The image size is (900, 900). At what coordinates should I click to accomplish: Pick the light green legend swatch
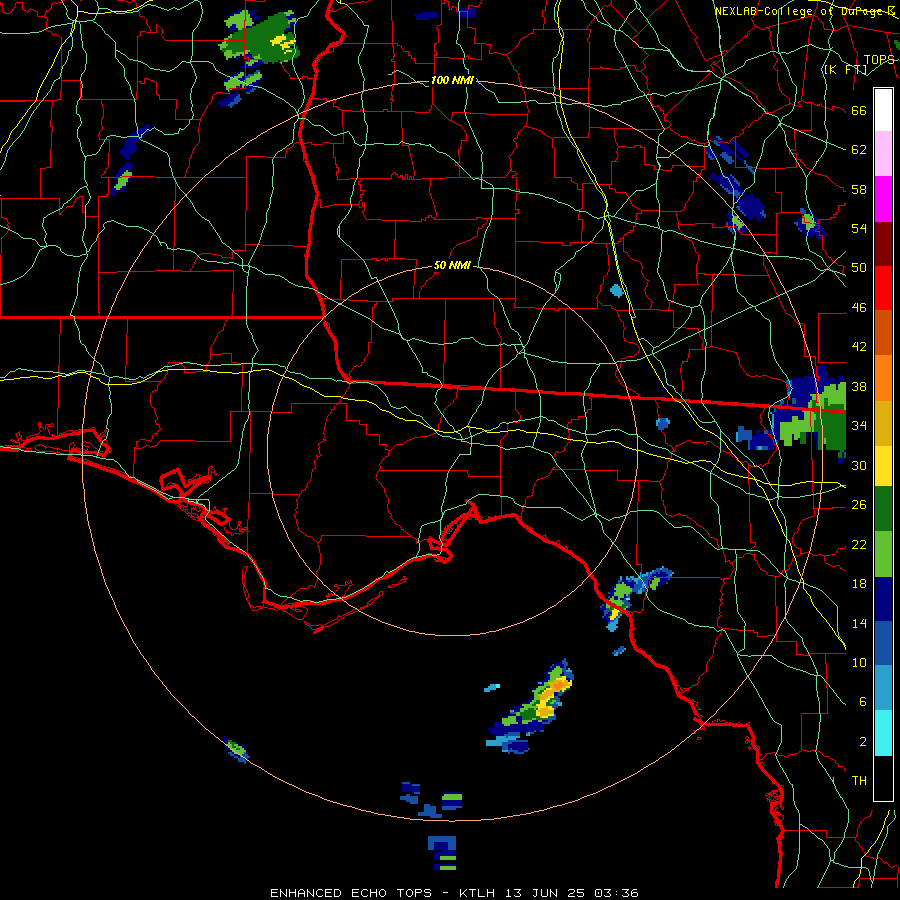click(x=883, y=554)
